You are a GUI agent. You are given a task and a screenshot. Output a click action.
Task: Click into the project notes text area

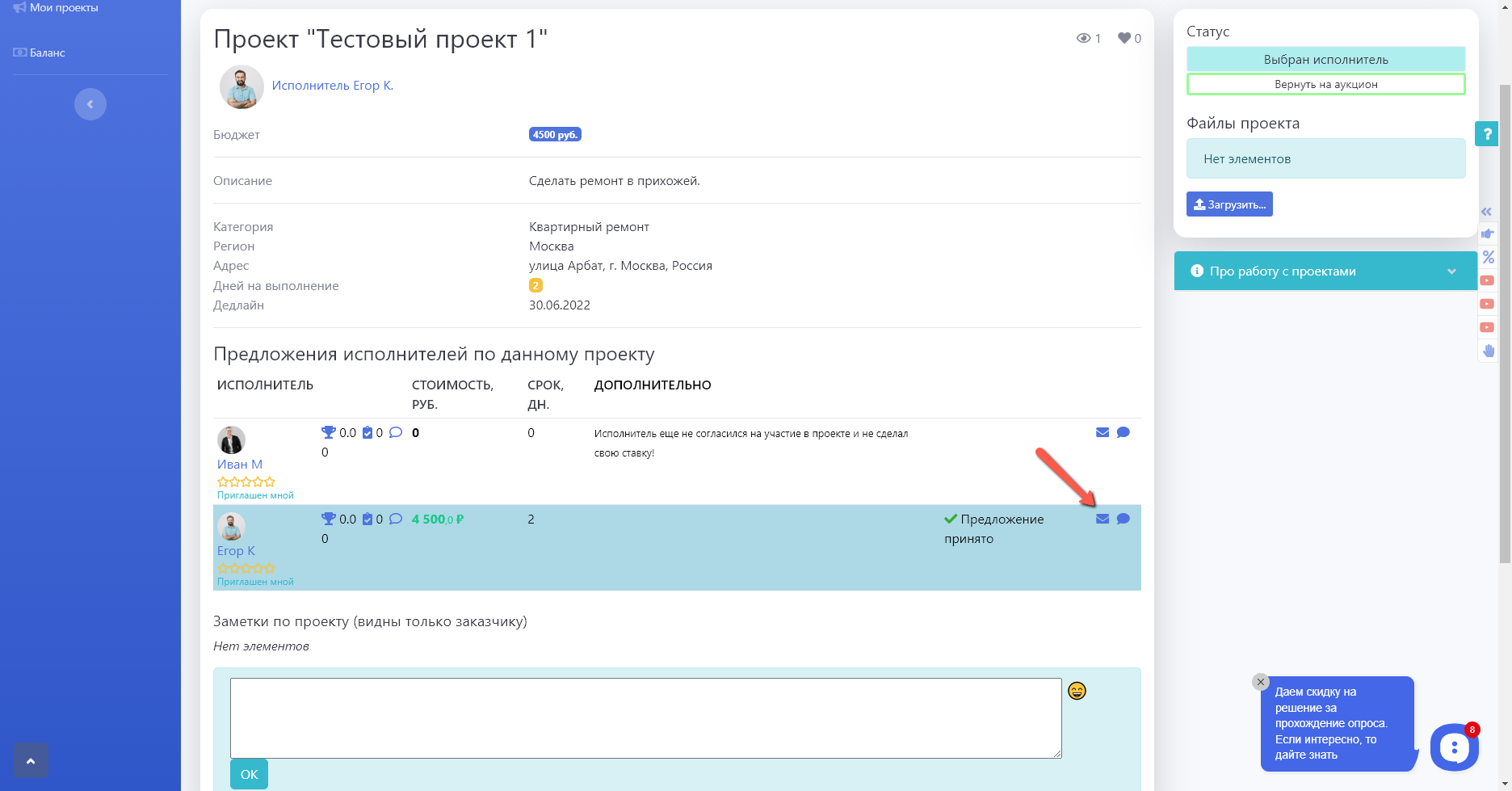click(x=645, y=717)
